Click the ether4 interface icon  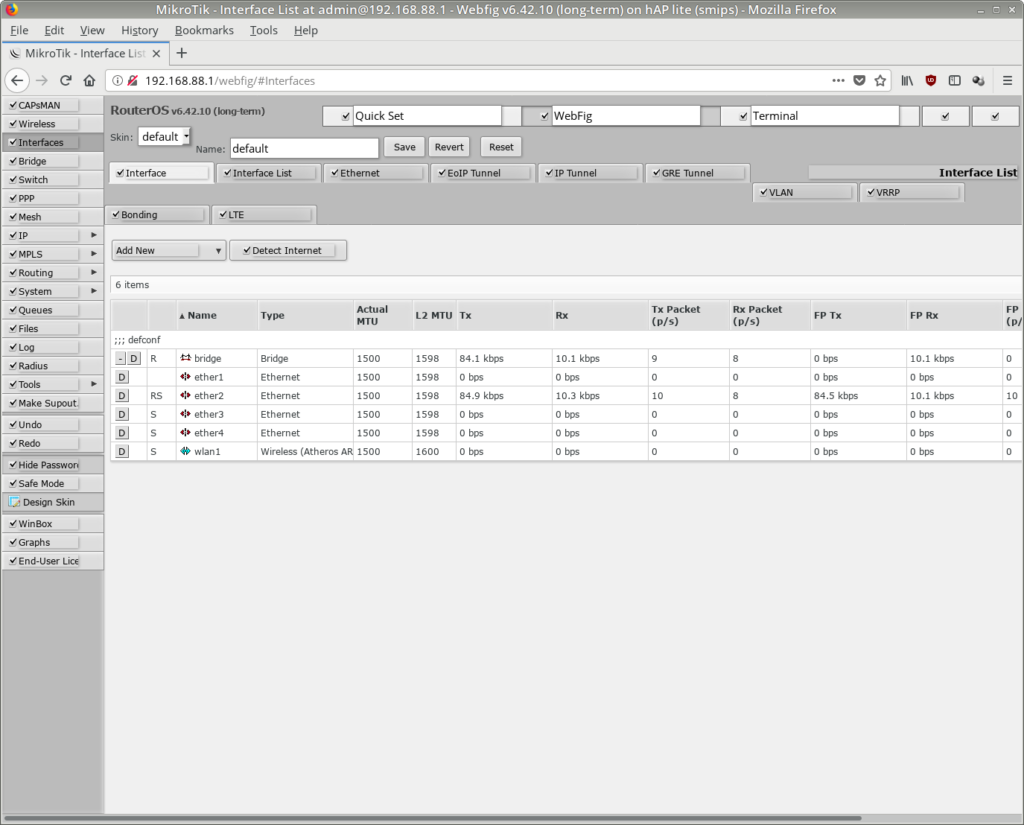tap(186, 432)
